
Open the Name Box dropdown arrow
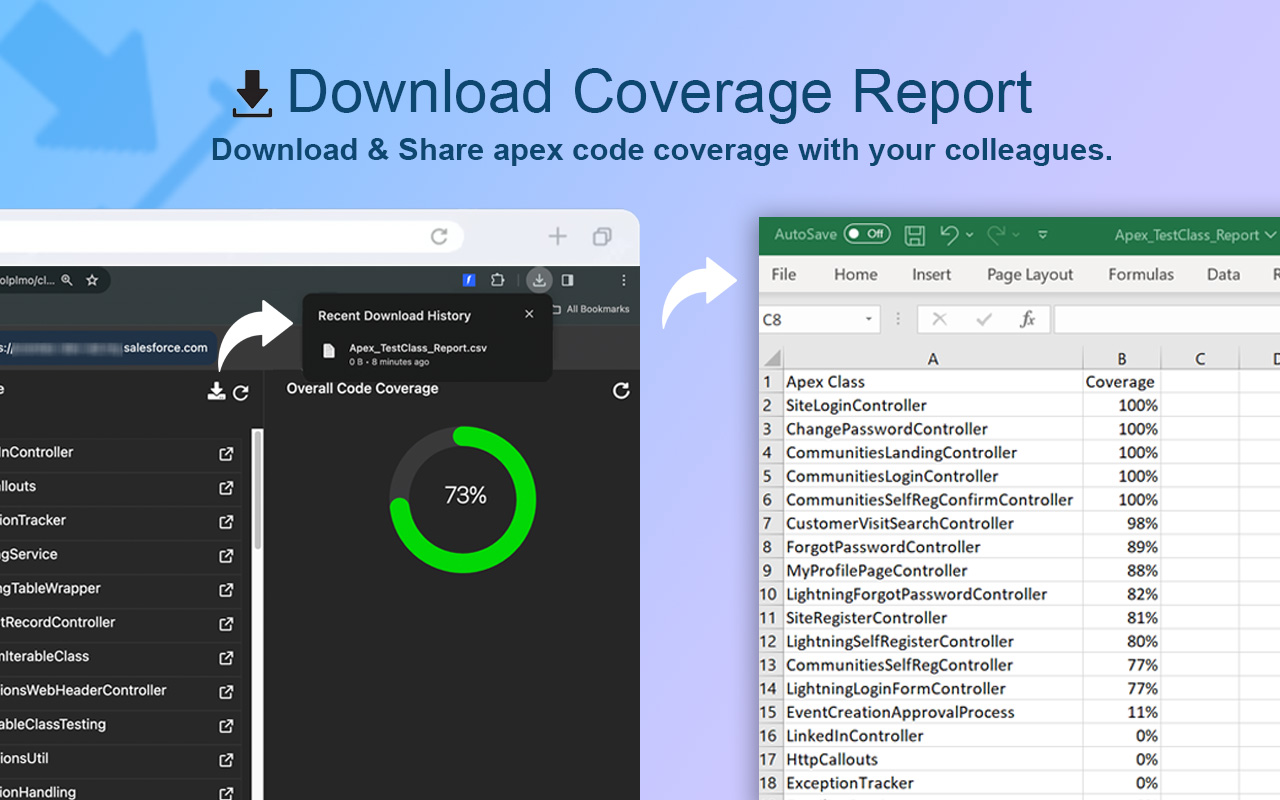[869, 320]
